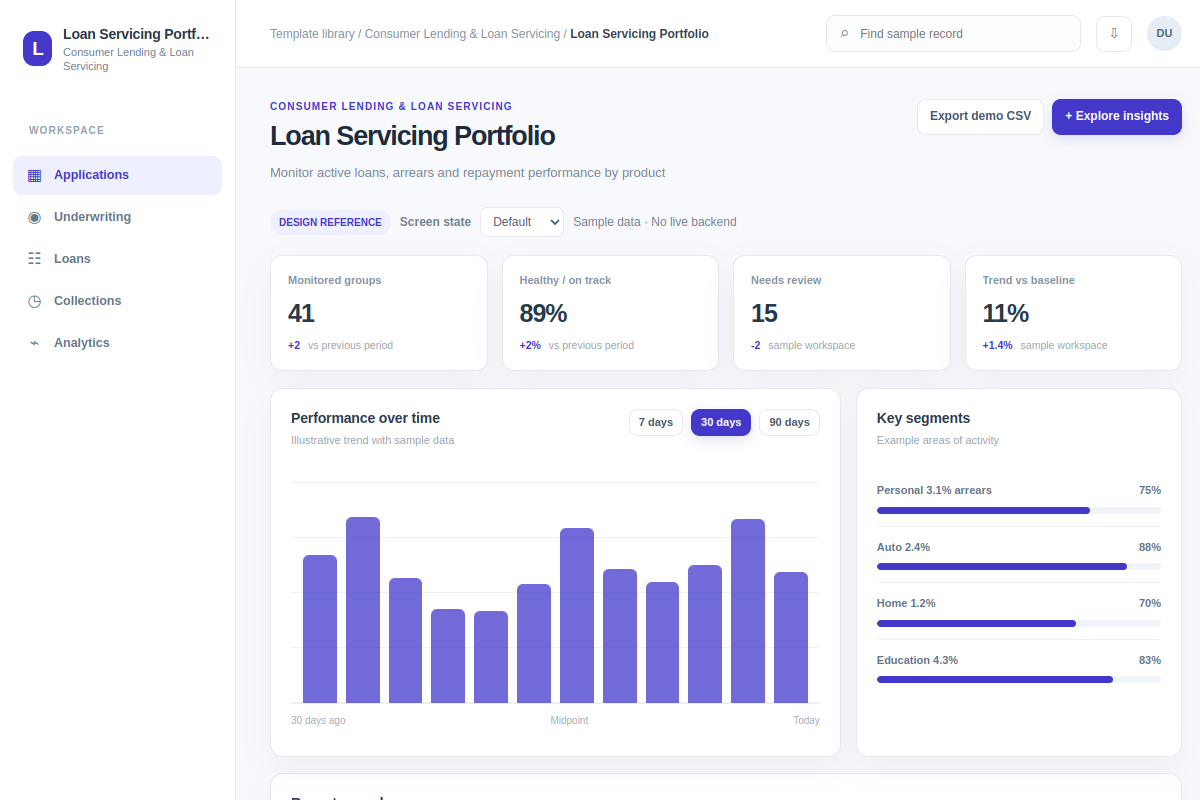Select the 30 days range
Screen dimensions: 1200x800
[x=721, y=423]
